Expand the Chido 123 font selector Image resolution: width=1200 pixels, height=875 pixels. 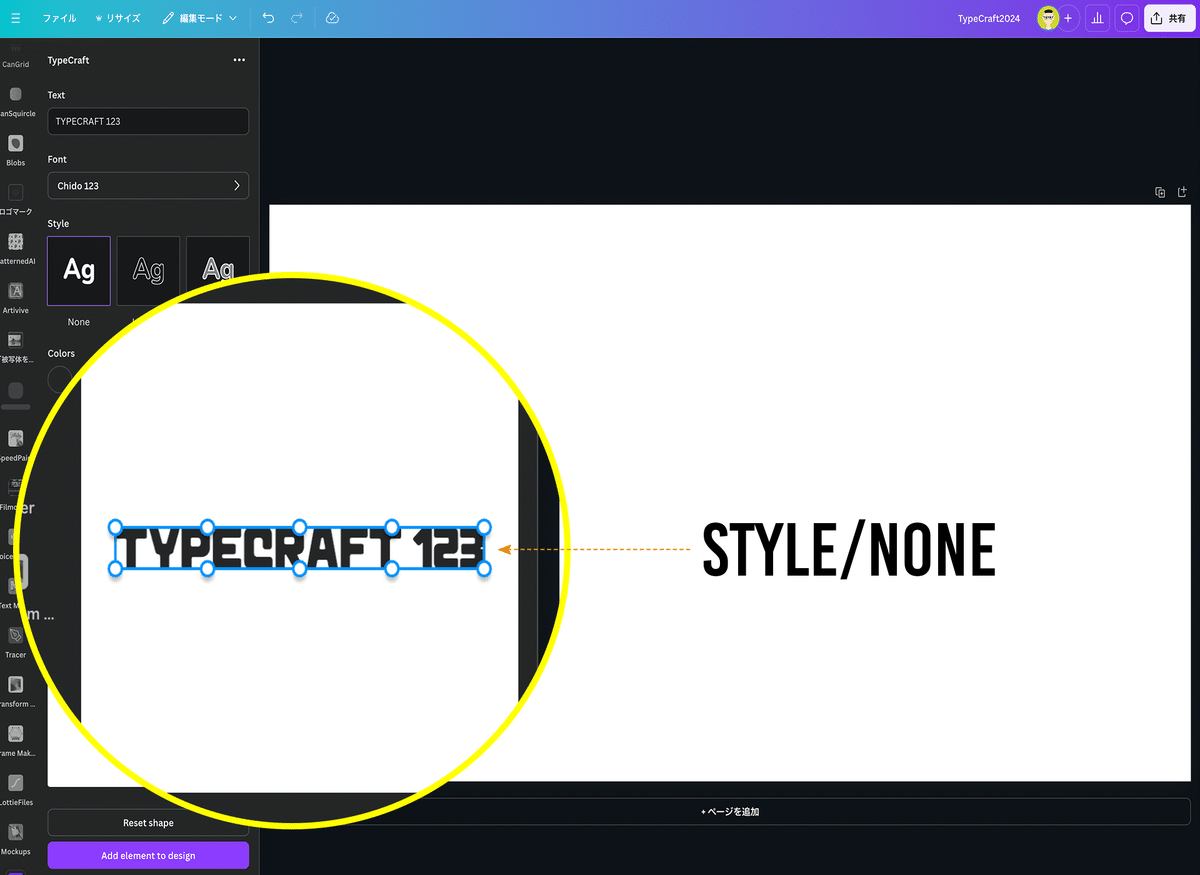[148, 185]
